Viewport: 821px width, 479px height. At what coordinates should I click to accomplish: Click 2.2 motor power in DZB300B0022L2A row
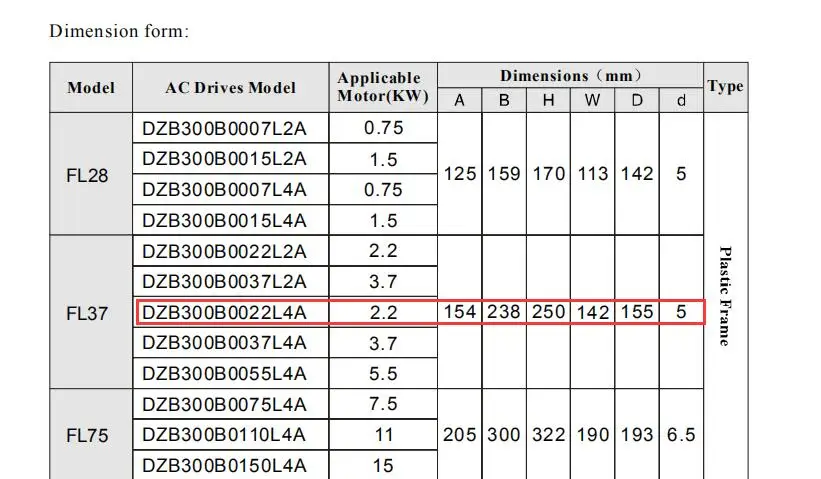(x=383, y=251)
